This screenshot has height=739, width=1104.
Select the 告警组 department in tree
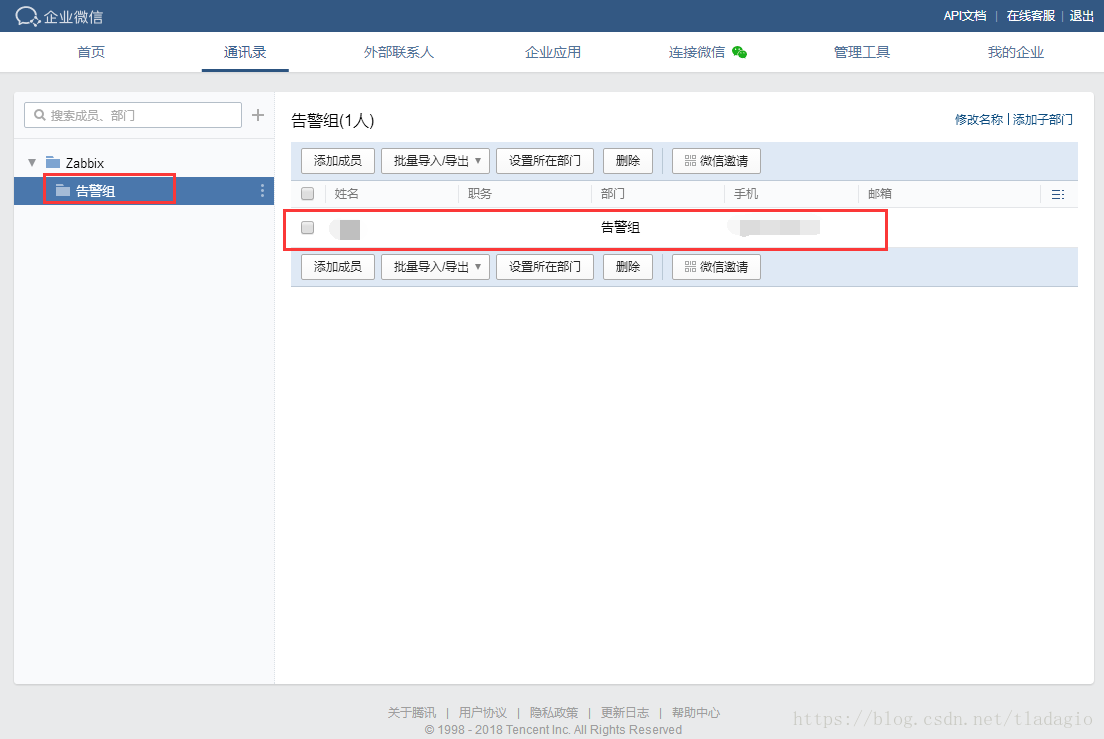[x=96, y=191]
